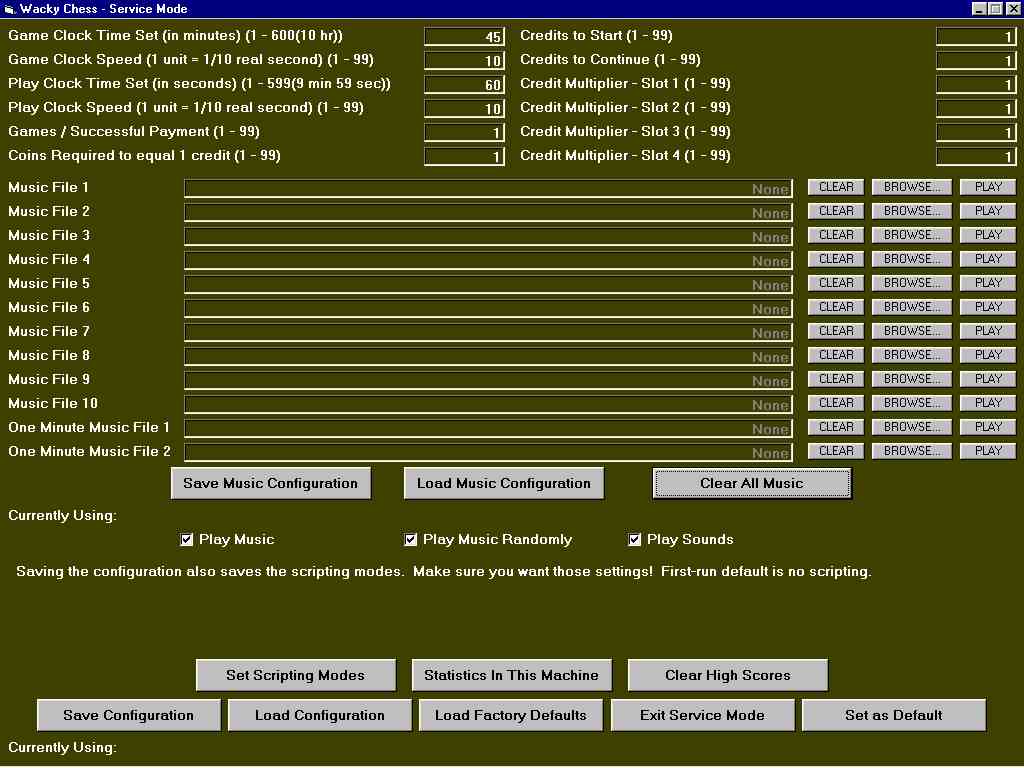Click PLAY for Music File 2

click(x=988, y=212)
